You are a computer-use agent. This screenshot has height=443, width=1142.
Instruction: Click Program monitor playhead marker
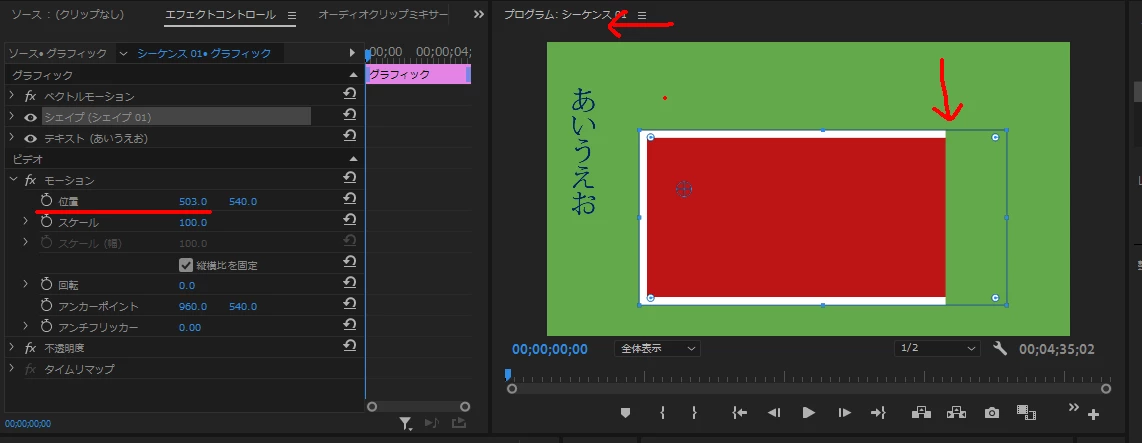pos(508,374)
